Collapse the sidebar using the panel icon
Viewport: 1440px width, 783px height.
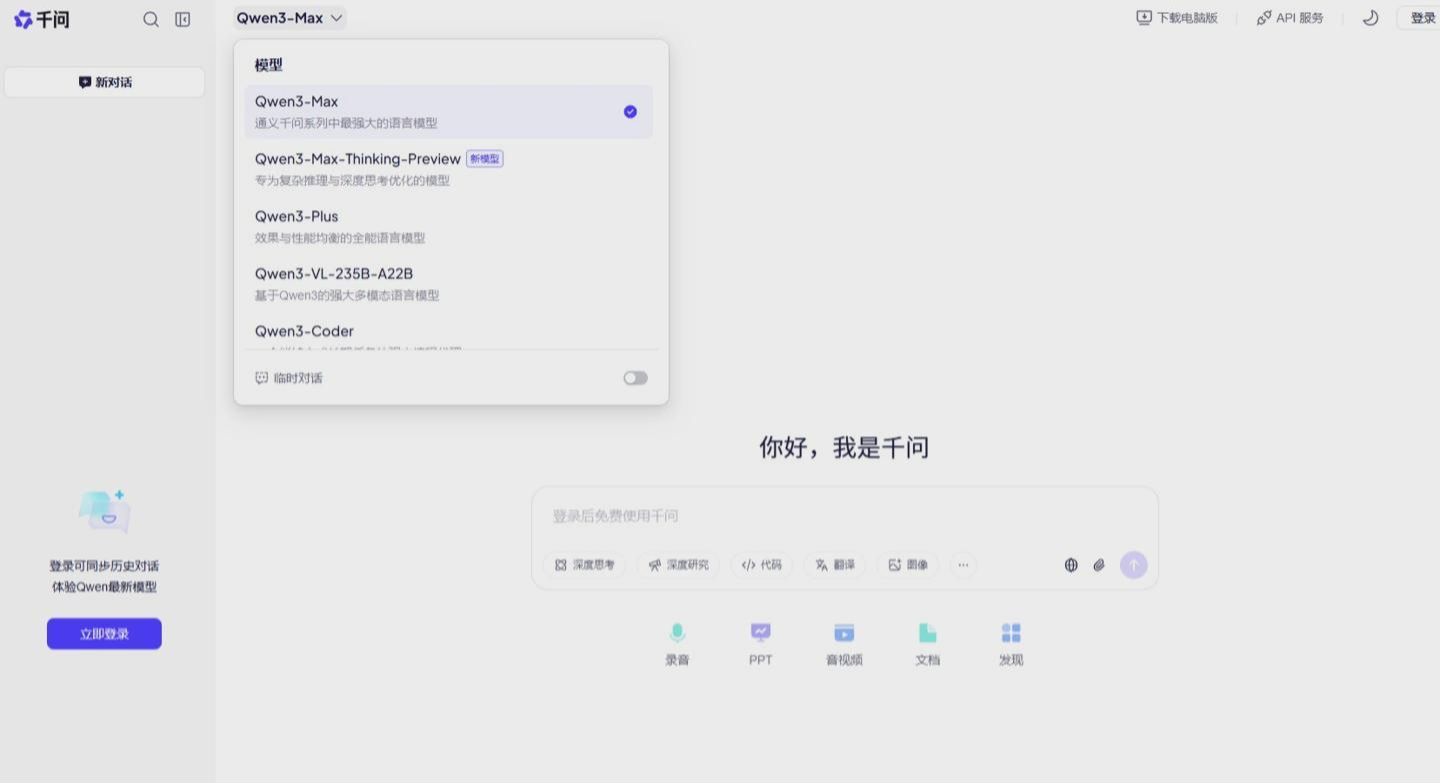(x=182, y=18)
